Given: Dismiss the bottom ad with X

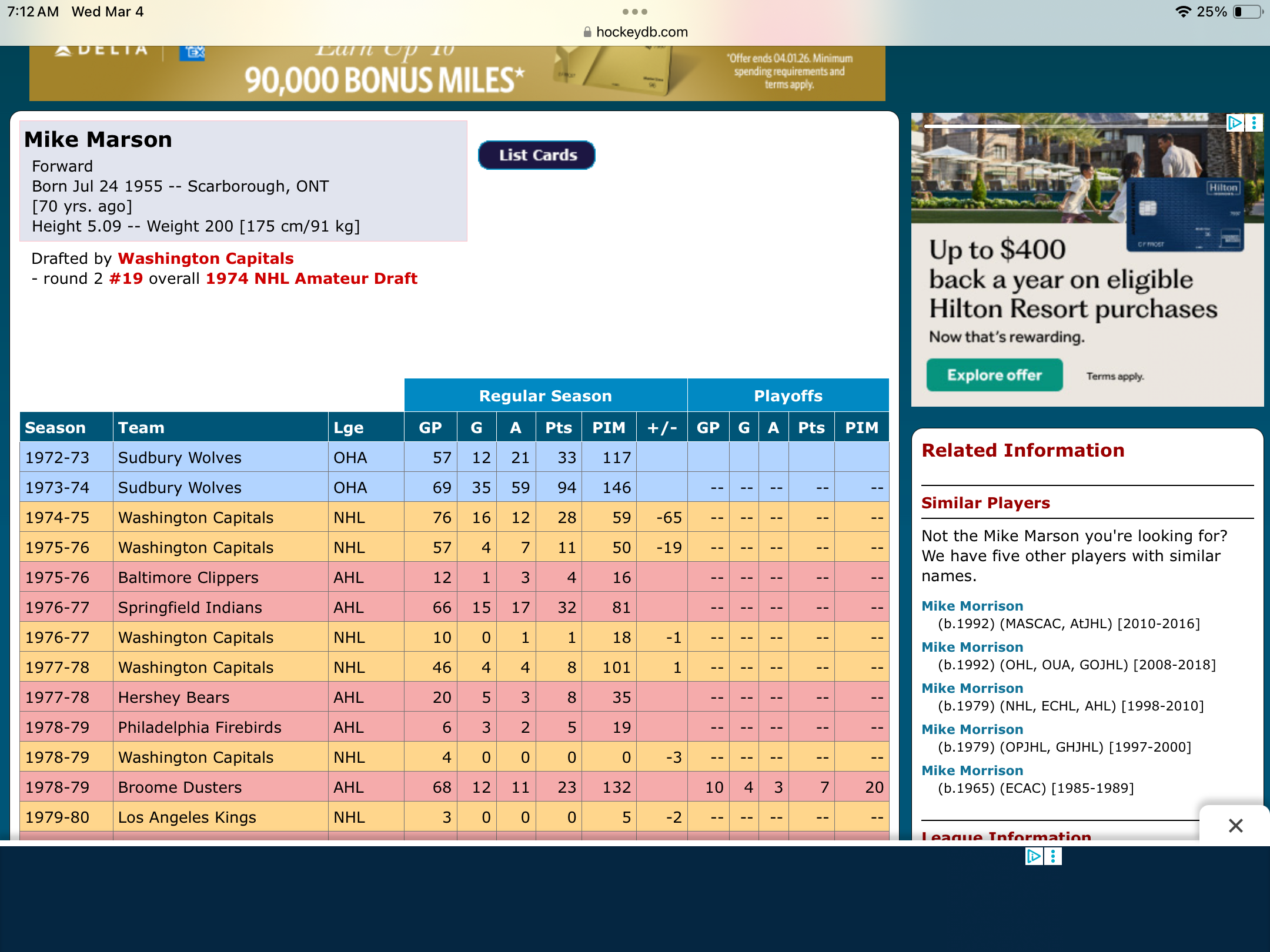Looking at the screenshot, I should pos(1235,825).
